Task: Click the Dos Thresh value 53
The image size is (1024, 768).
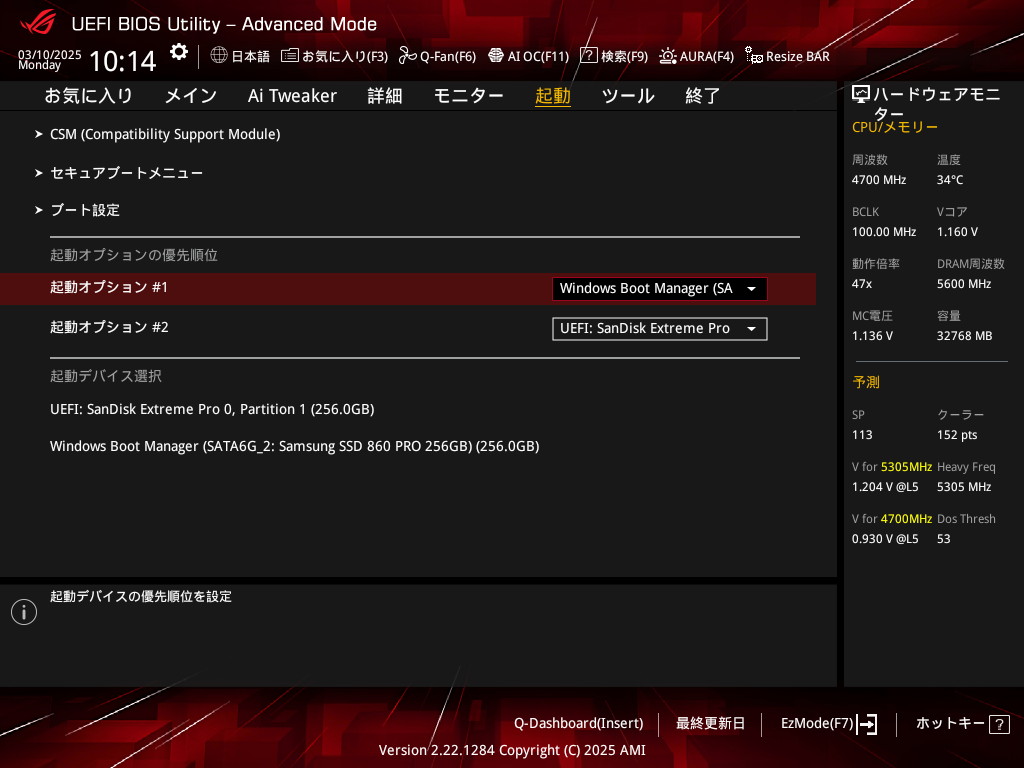Action: (x=944, y=539)
